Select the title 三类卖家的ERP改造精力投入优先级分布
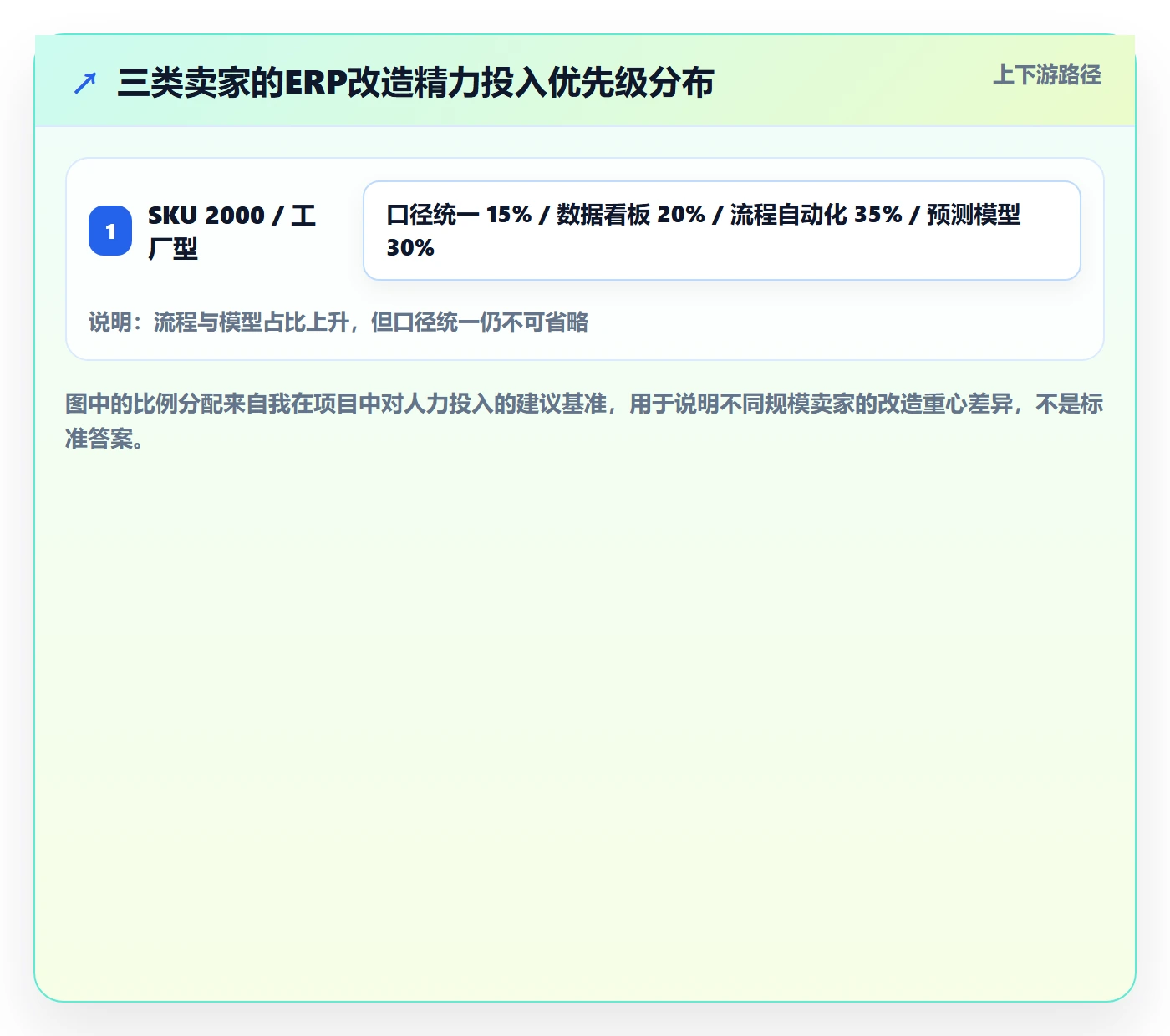 coord(415,83)
